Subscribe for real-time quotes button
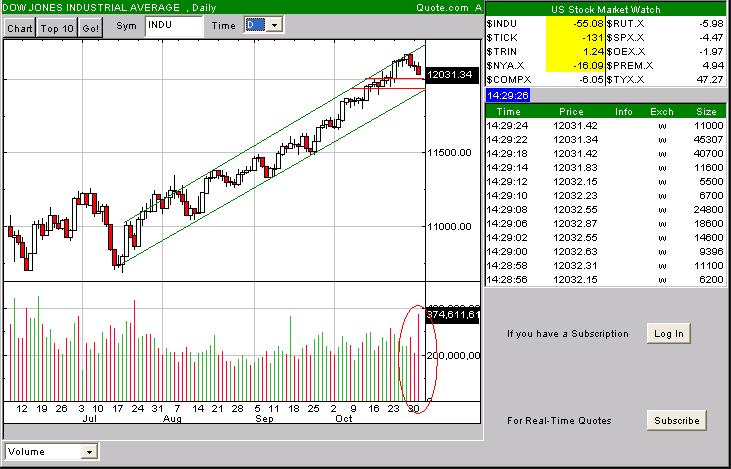This screenshot has width=731, height=469. tap(676, 421)
